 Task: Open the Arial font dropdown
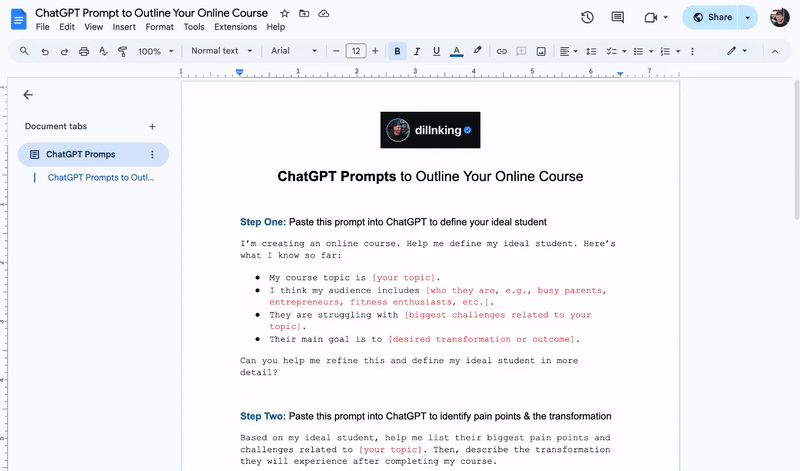[294, 51]
